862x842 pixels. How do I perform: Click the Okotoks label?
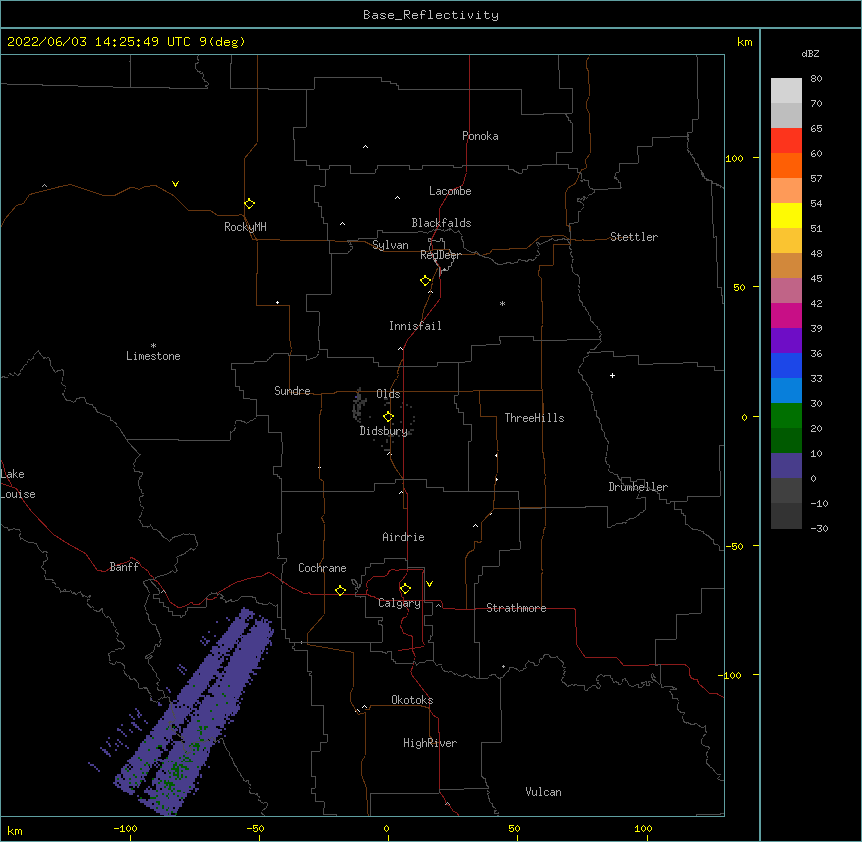click(412, 700)
